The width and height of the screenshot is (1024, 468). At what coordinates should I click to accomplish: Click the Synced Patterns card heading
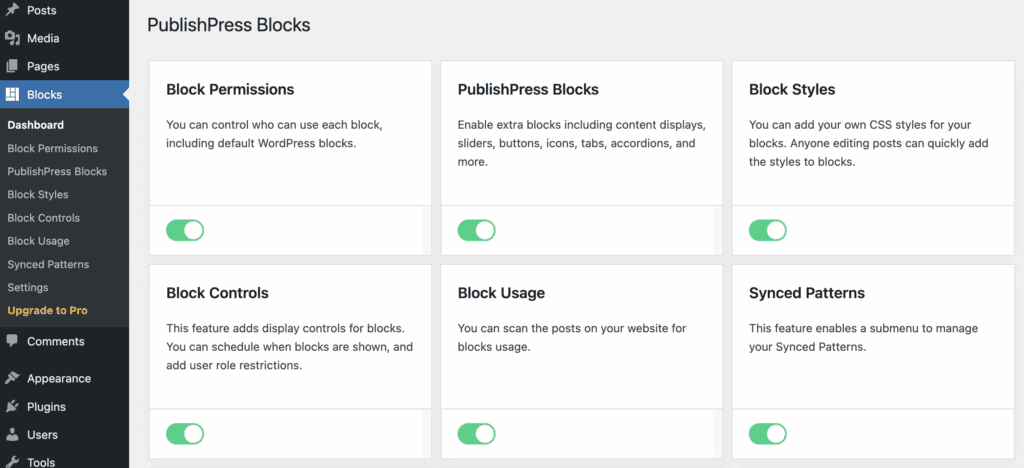pos(807,293)
